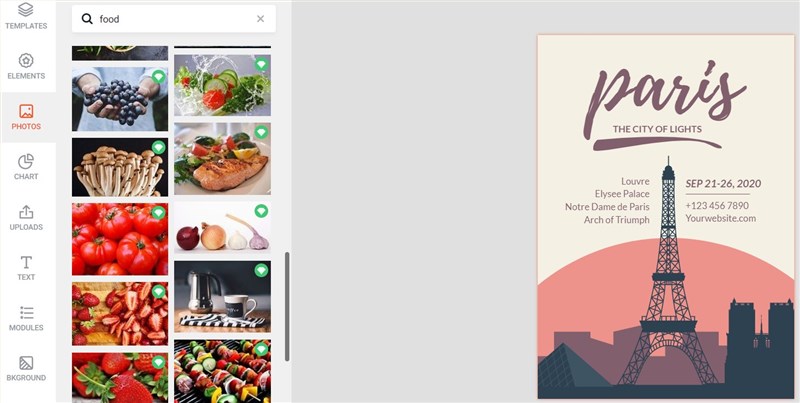The image size is (800, 403).
Task: Select the grapes in hands photo
Action: pyautogui.click(x=120, y=99)
